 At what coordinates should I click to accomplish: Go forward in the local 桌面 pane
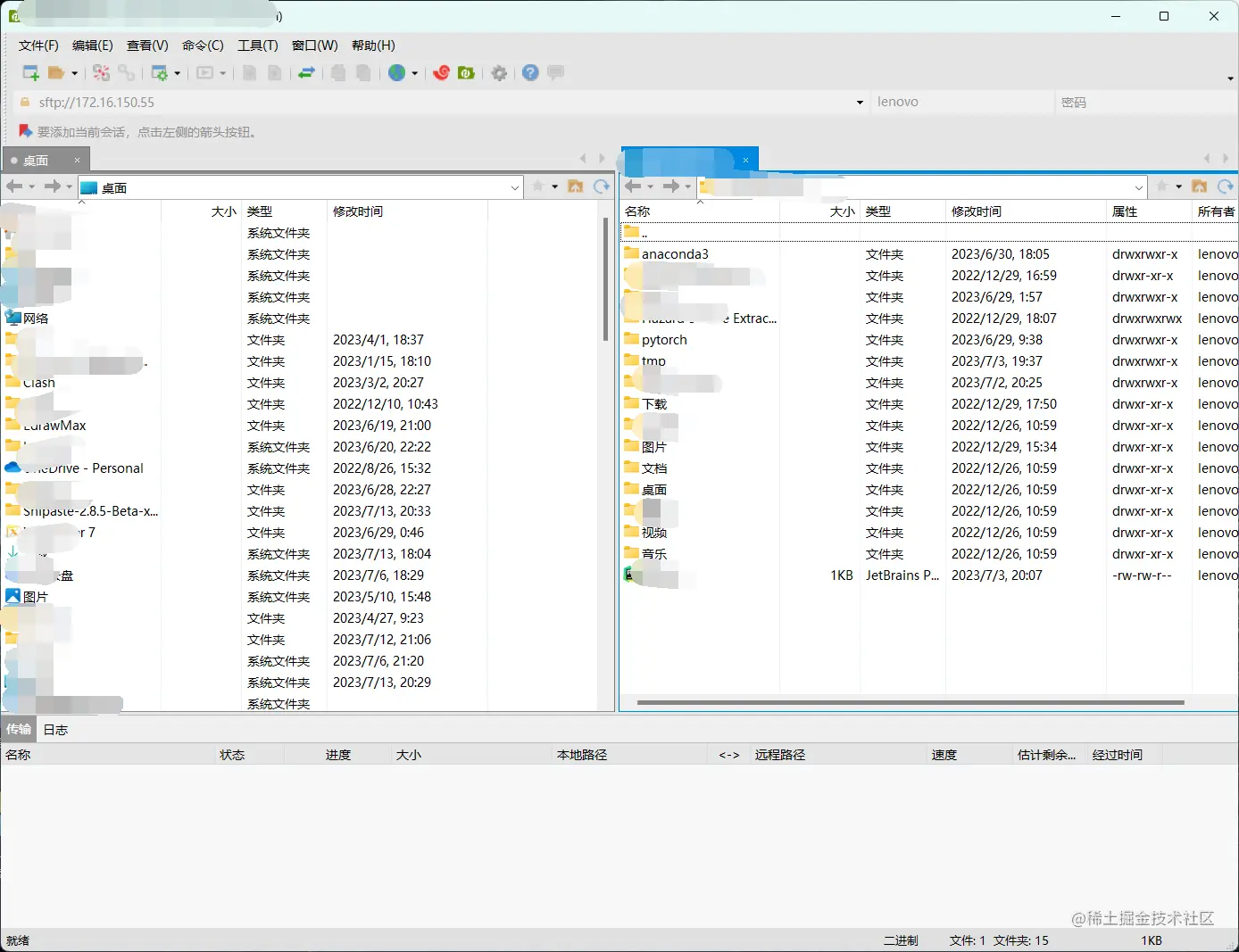(53, 186)
